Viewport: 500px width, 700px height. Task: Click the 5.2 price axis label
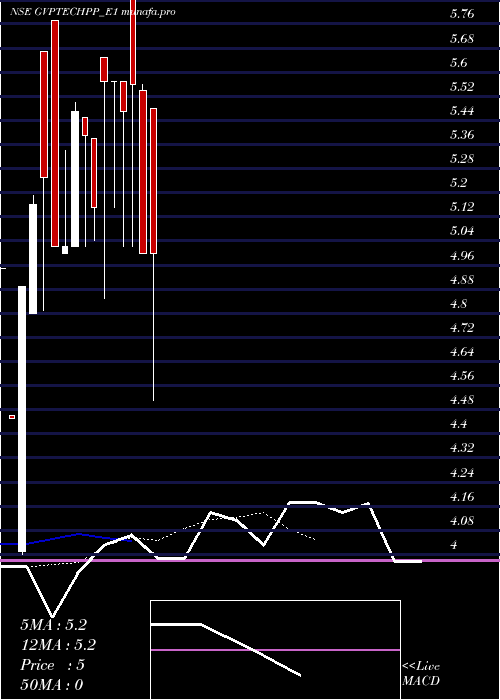click(x=458, y=183)
